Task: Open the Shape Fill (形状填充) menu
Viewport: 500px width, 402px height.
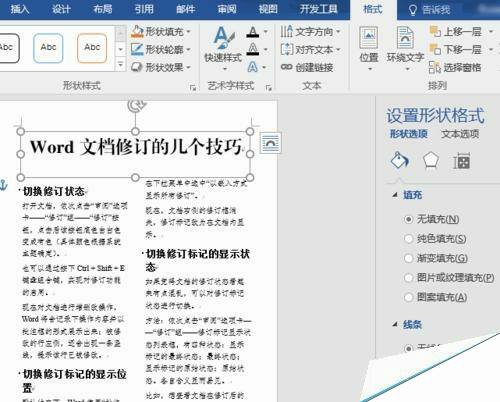Action: (161, 32)
